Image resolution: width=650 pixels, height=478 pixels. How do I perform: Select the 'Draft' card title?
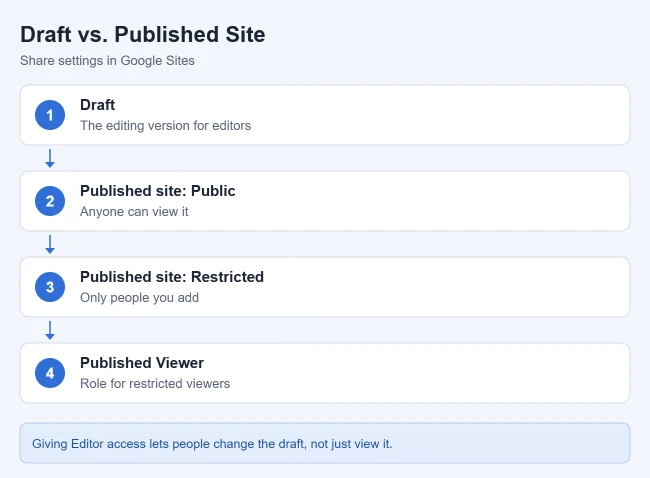[97, 105]
